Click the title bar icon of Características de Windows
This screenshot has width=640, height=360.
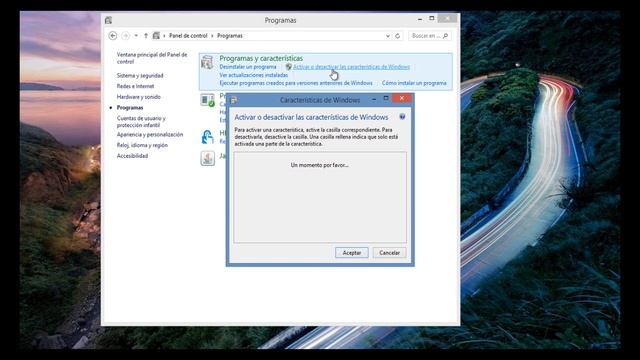234,100
